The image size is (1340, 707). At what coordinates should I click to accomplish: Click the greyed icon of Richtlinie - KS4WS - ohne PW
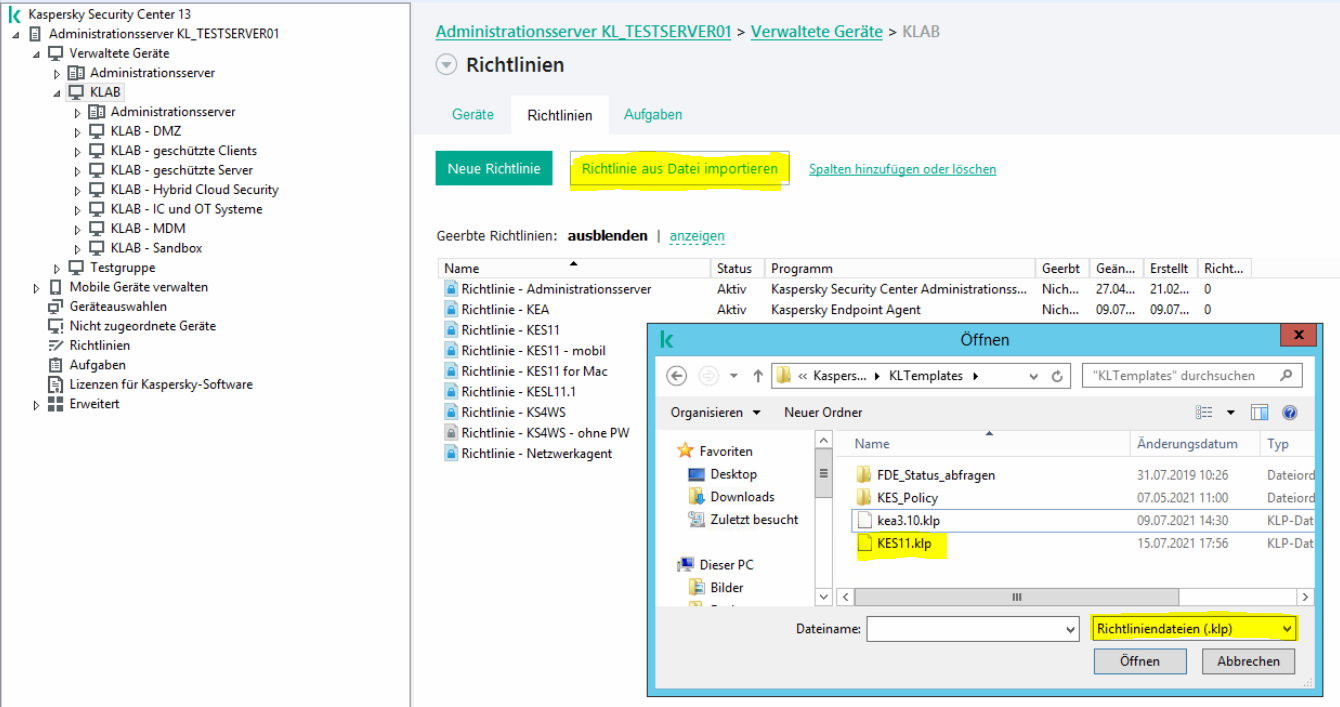tap(451, 433)
